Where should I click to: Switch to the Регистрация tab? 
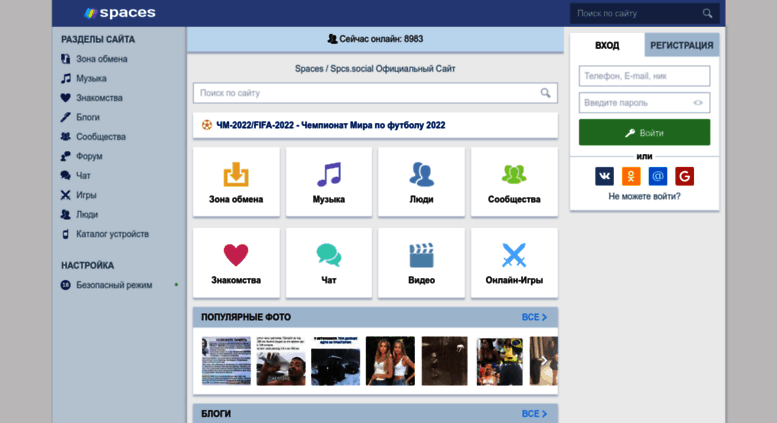[x=681, y=45]
